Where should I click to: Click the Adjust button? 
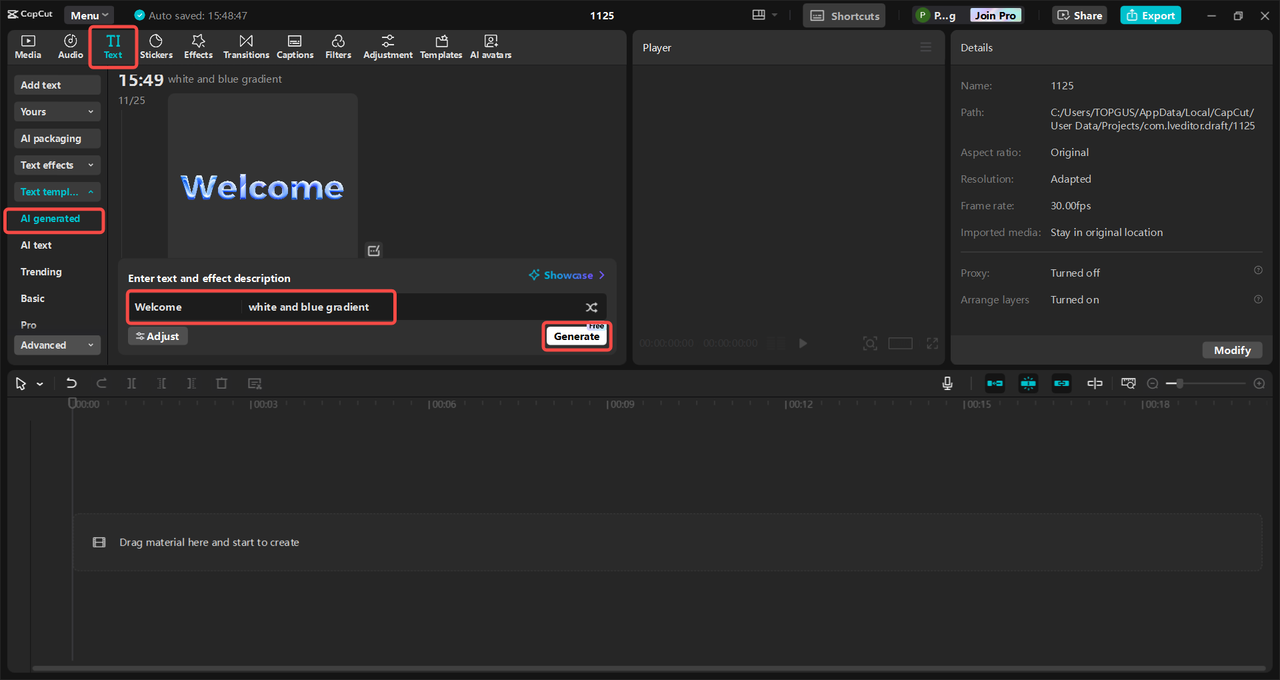[158, 336]
